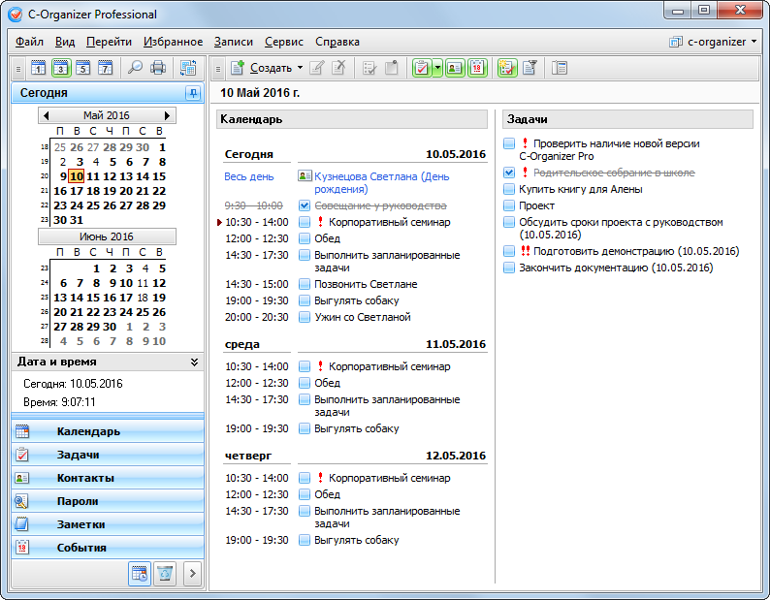Image resolution: width=770 pixels, height=600 pixels.
Task: Open the c-organizer database dropdown
Action: pos(716,42)
